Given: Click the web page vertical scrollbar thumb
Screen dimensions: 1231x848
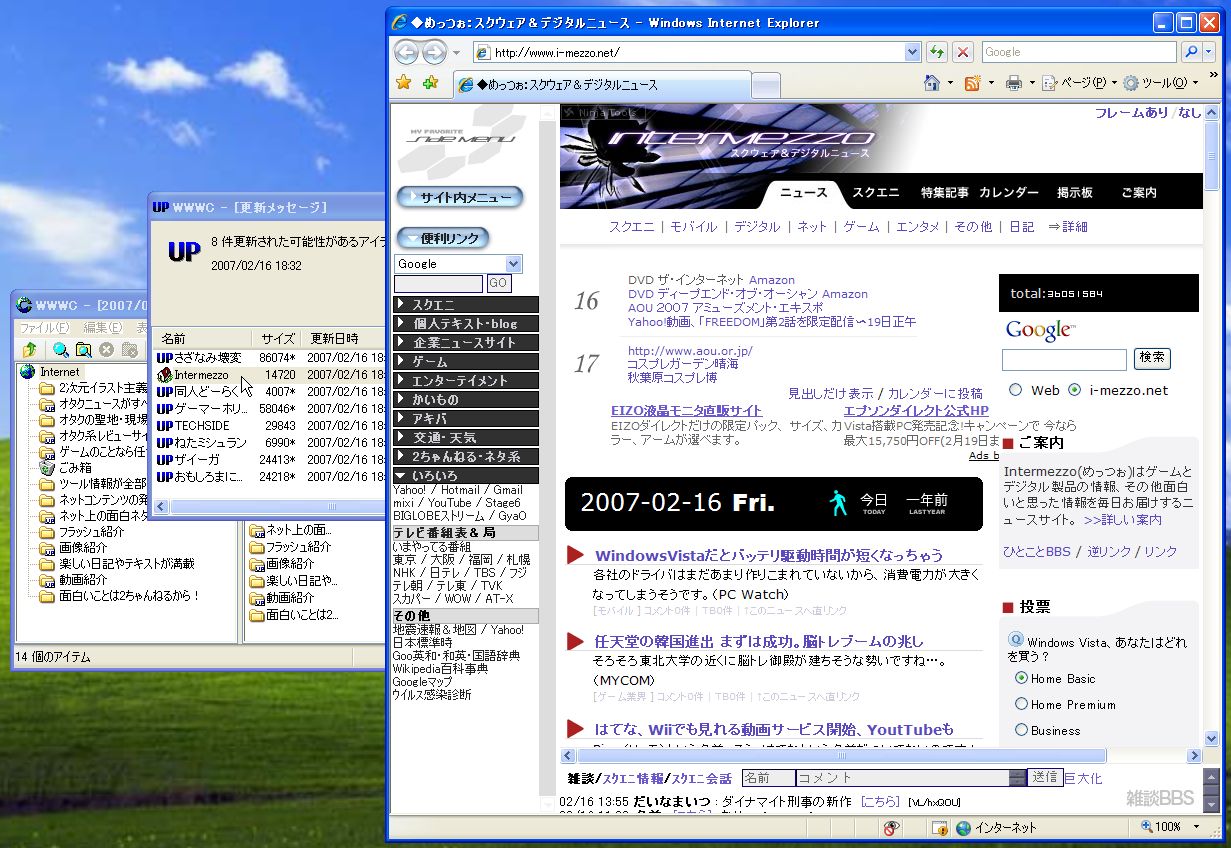Looking at the screenshot, I should (x=1212, y=157).
